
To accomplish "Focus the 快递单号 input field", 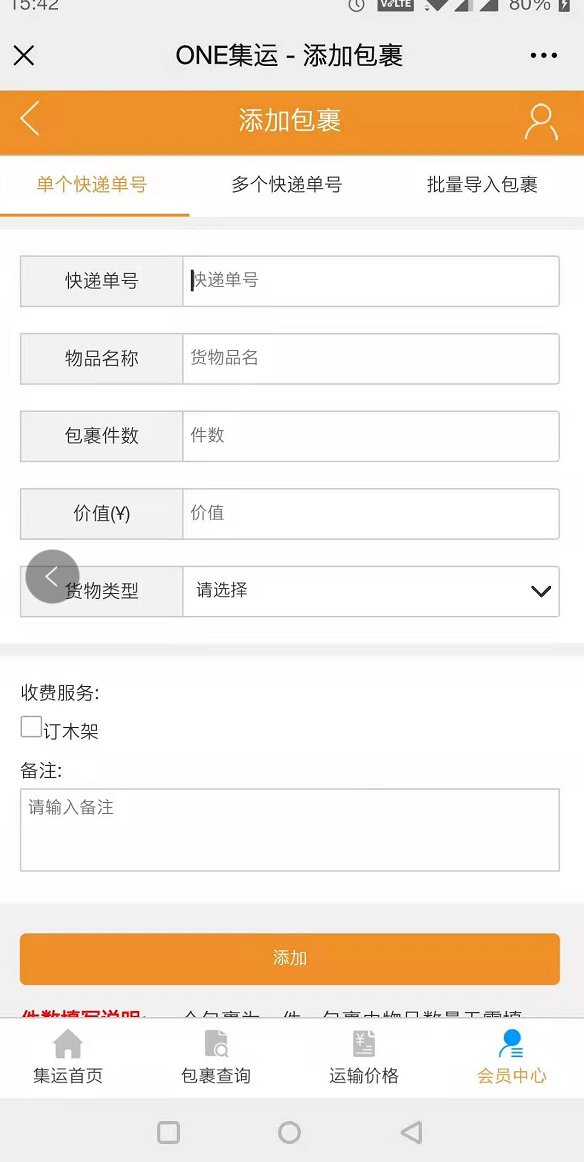I will click(371, 281).
